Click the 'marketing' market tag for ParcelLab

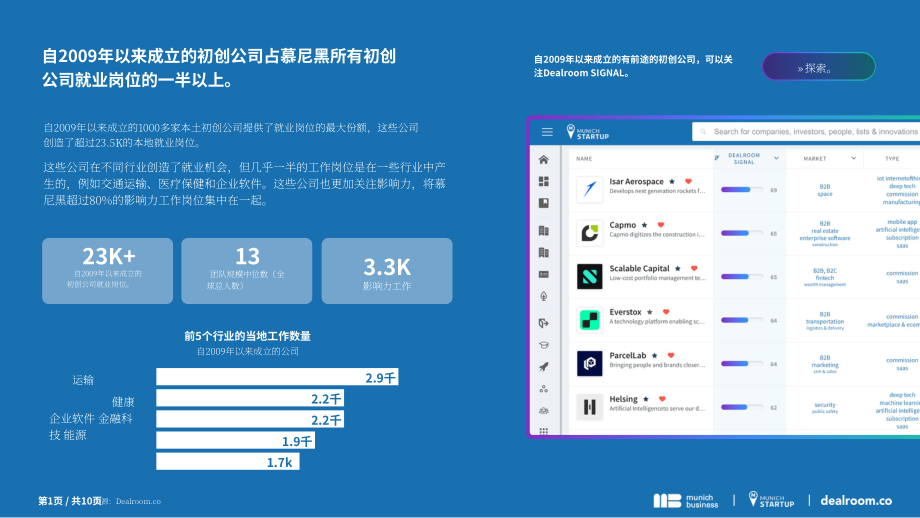tap(825, 365)
